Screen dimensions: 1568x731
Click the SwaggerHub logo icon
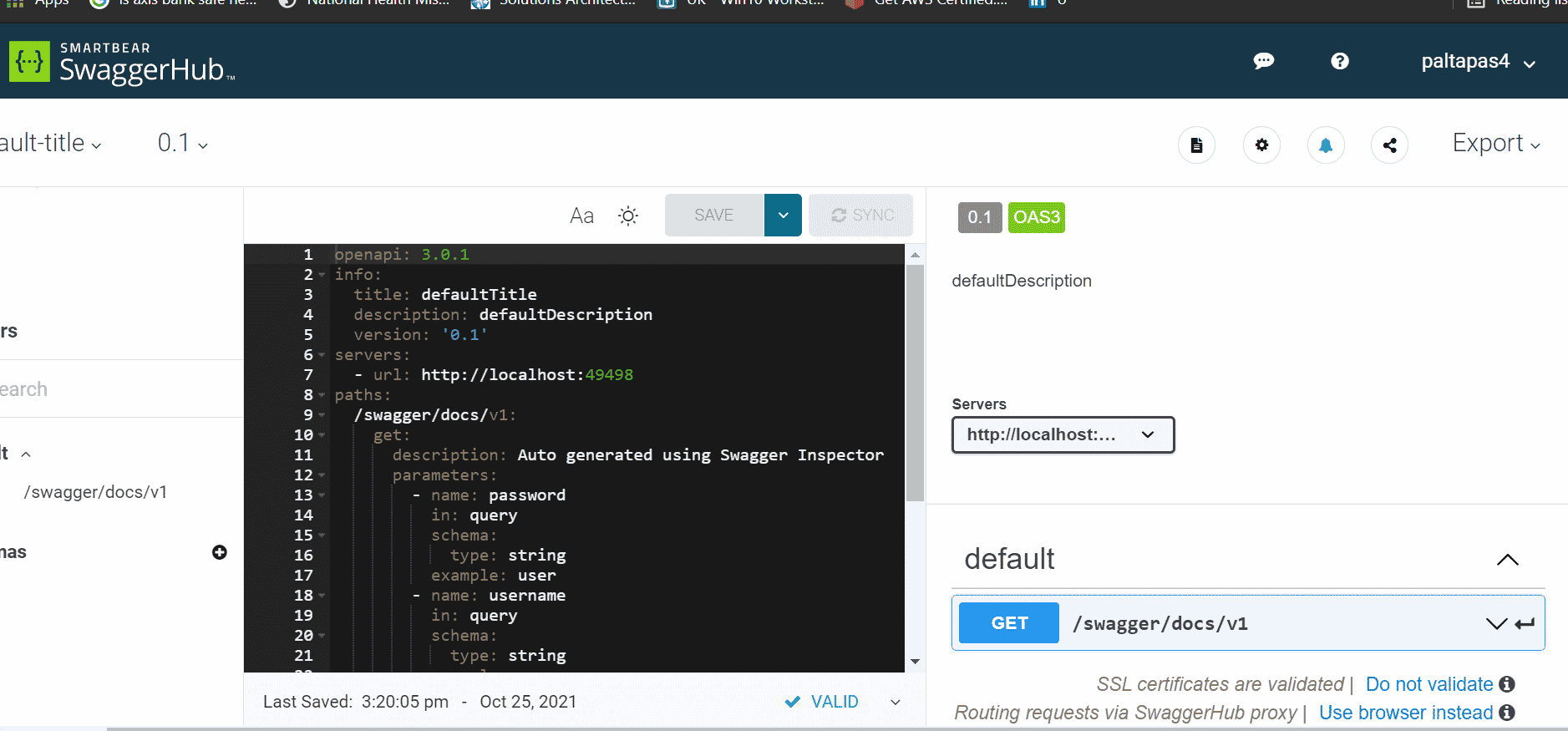(x=29, y=61)
